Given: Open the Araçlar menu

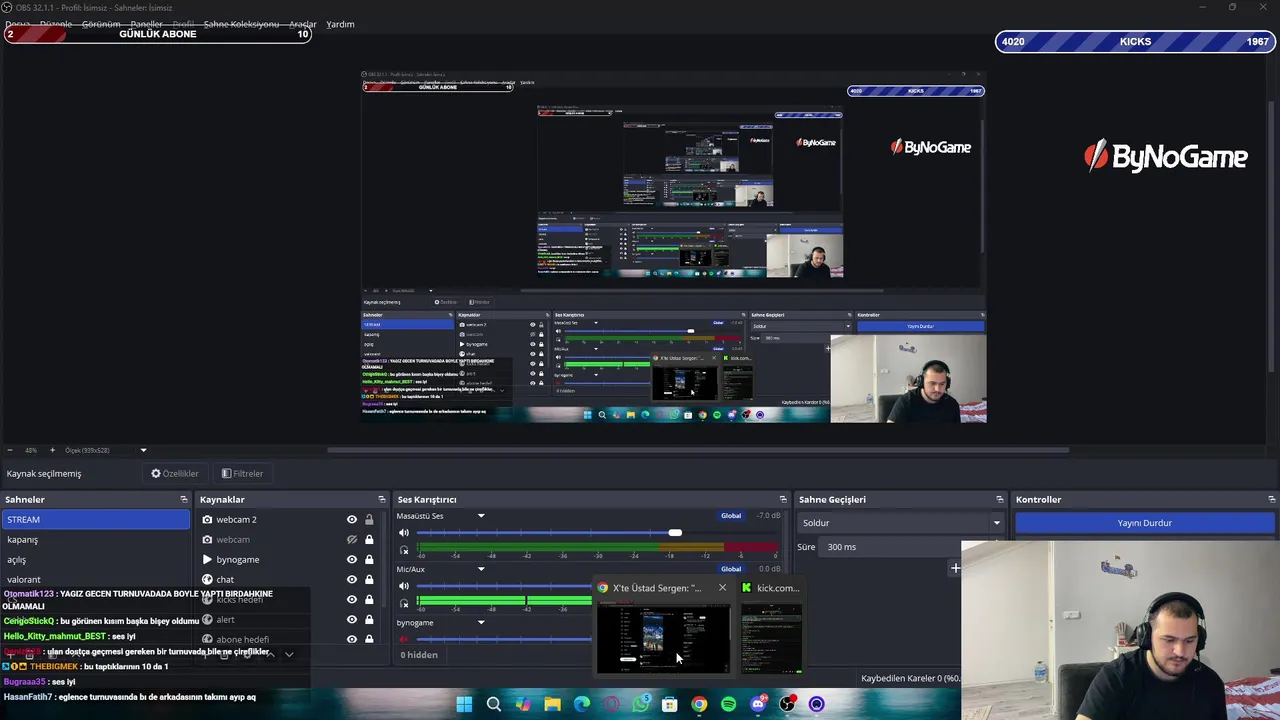Looking at the screenshot, I should (303, 24).
